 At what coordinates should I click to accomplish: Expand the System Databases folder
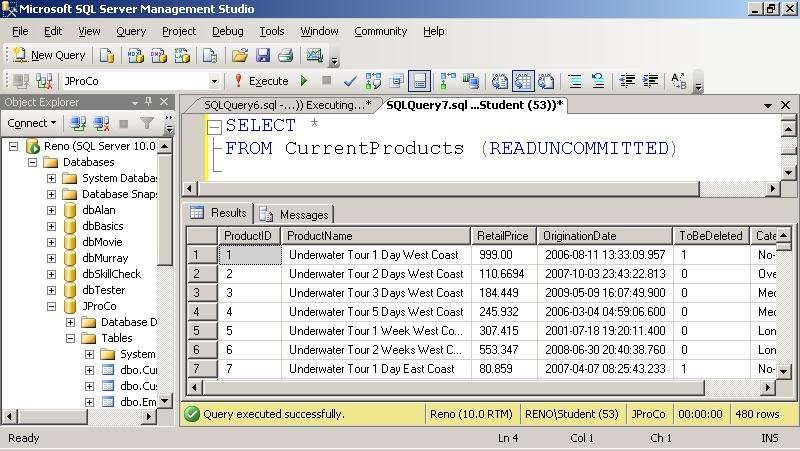click(x=52, y=178)
